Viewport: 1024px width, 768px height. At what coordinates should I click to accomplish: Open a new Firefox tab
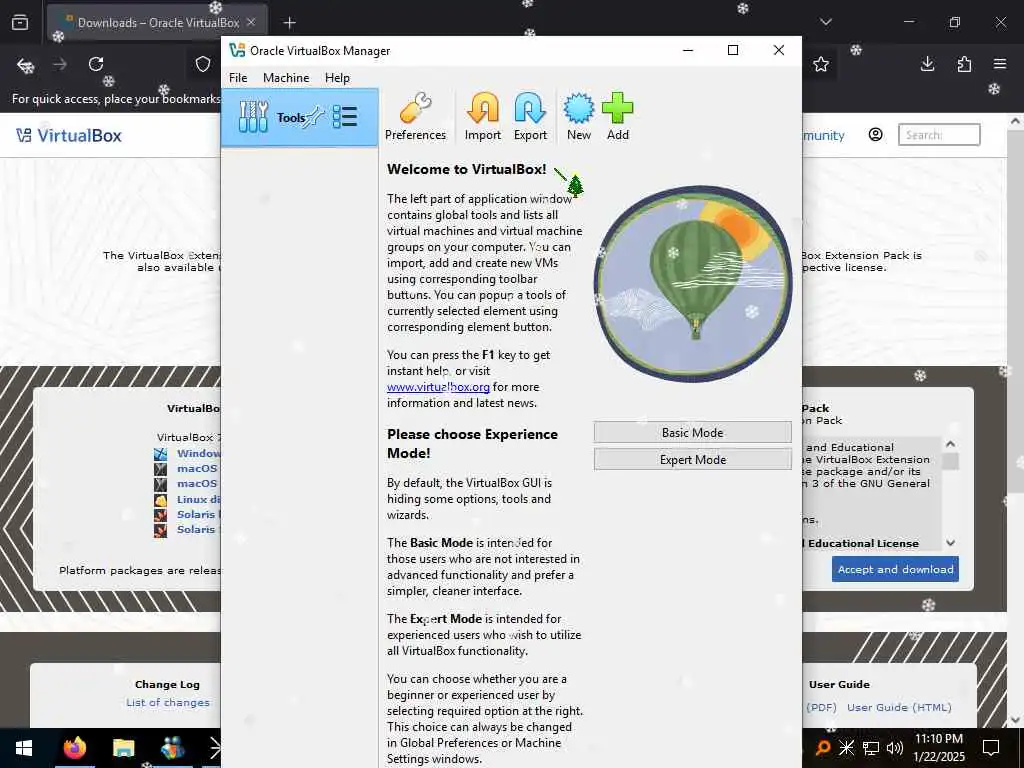(289, 23)
